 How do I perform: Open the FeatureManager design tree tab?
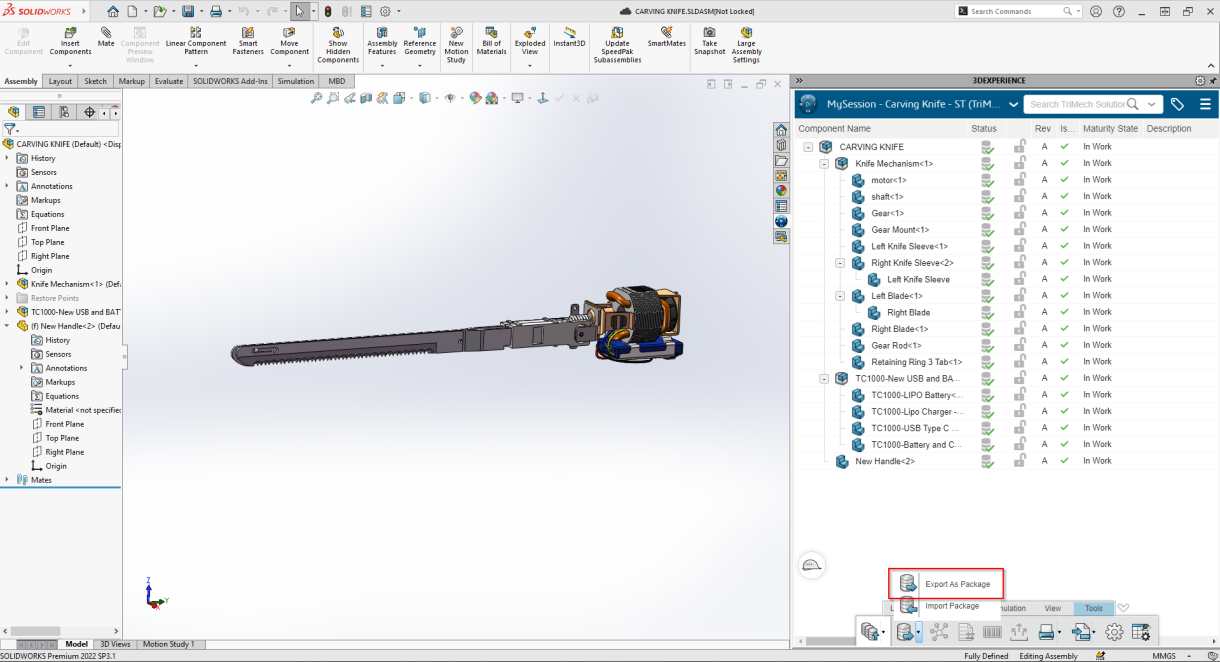tap(14, 112)
